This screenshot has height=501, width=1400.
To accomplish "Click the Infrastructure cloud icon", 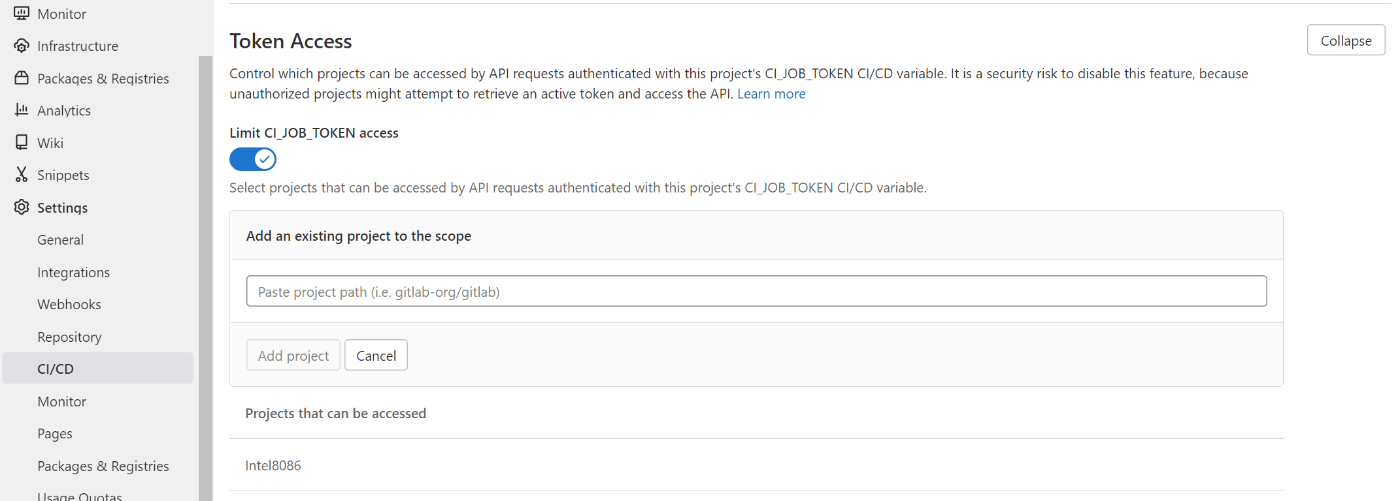I will [21, 46].
